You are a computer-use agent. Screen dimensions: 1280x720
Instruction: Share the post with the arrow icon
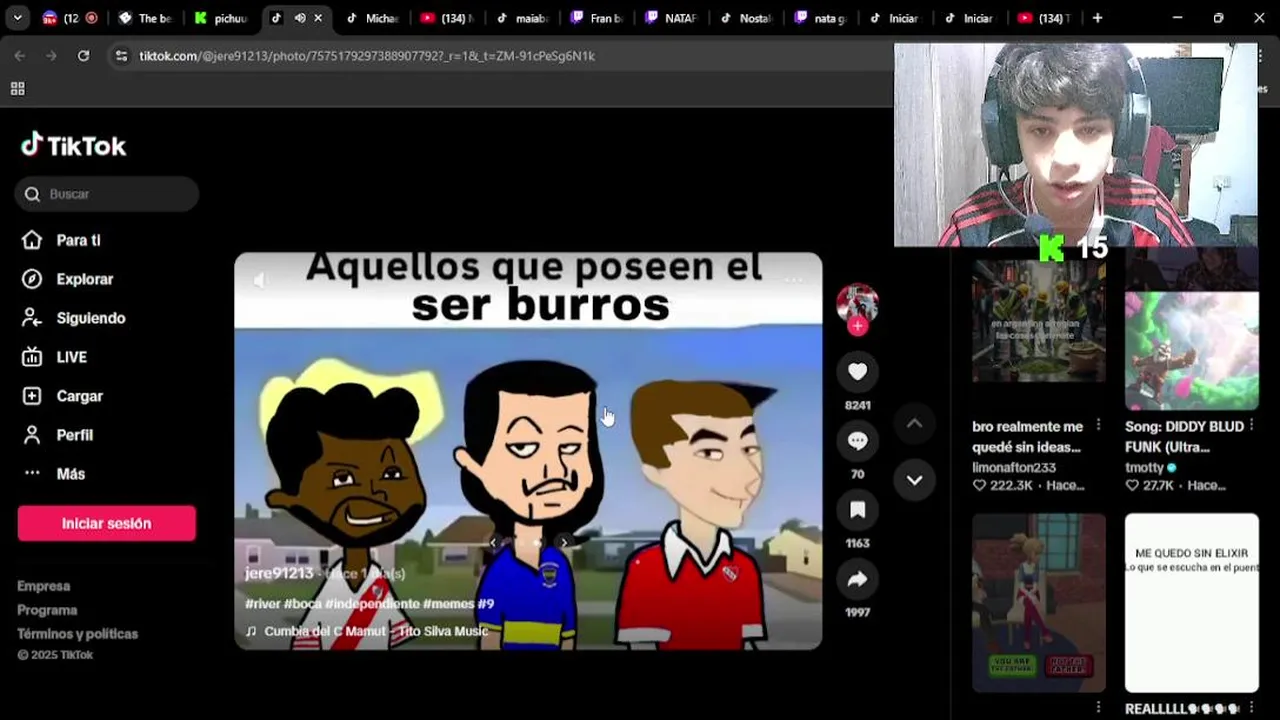tap(857, 579)
